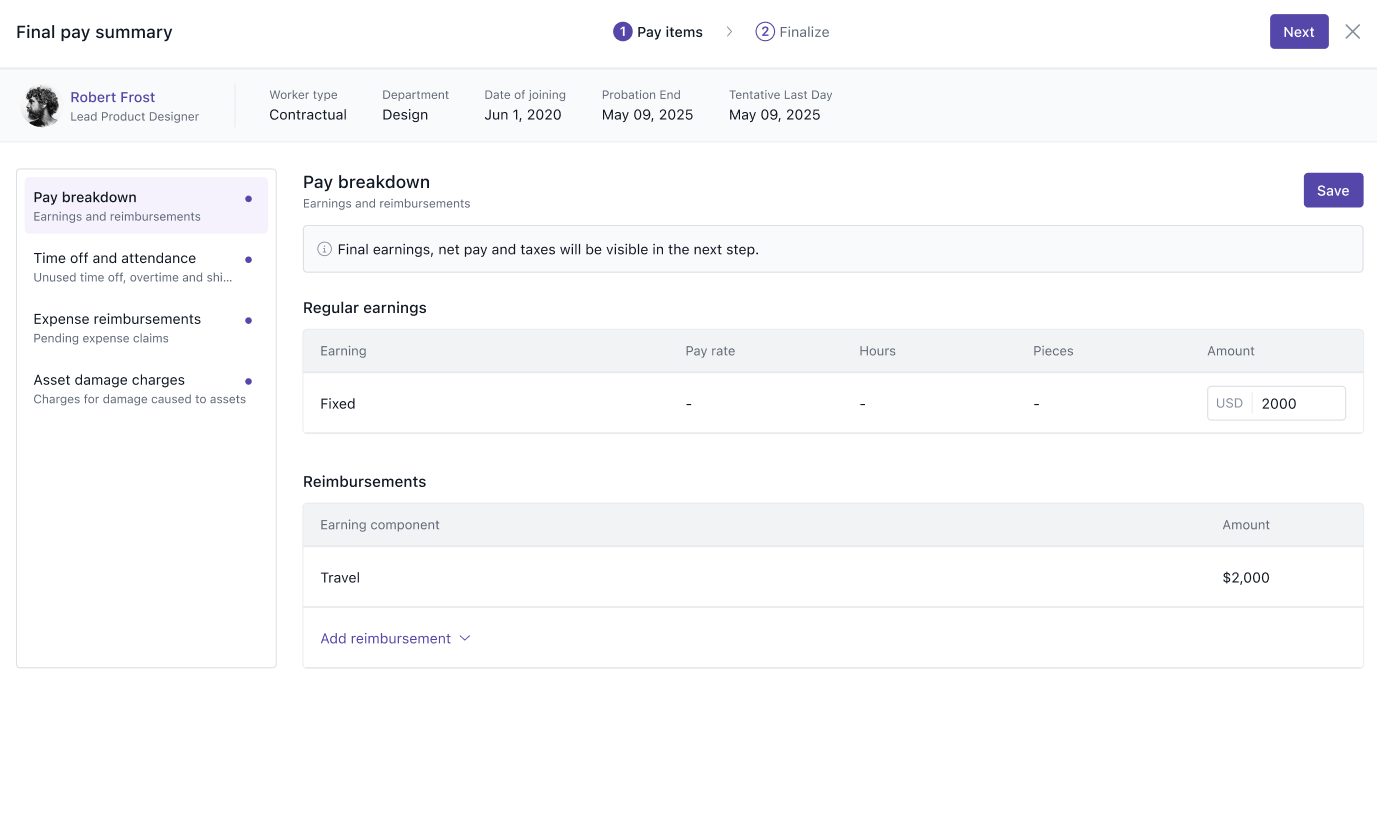Click the chevron arrow between wizard steps
This screenshot has height=815, width=1377.
729,32
